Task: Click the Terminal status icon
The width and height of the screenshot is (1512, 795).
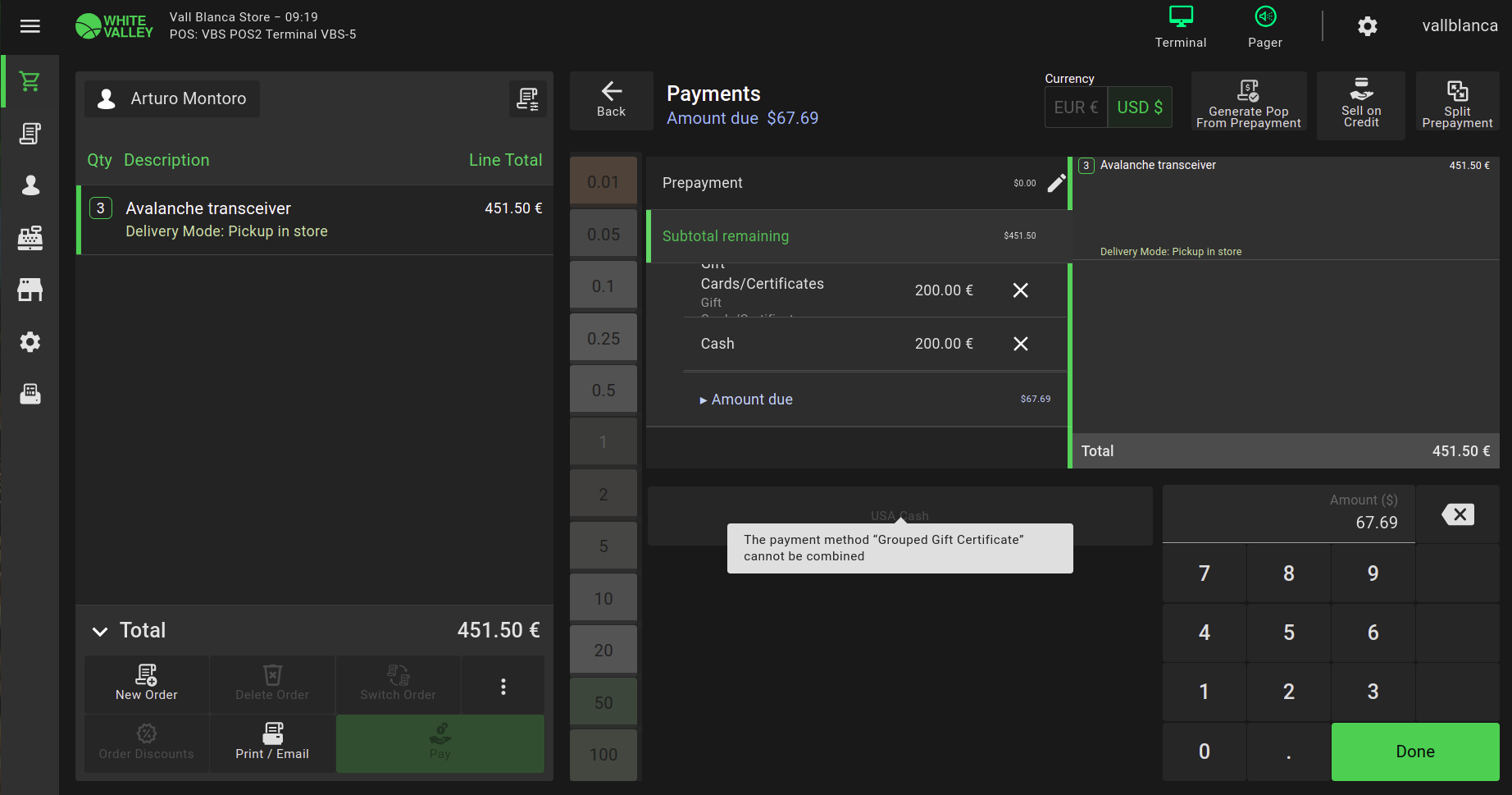Action: point(1181,27)
